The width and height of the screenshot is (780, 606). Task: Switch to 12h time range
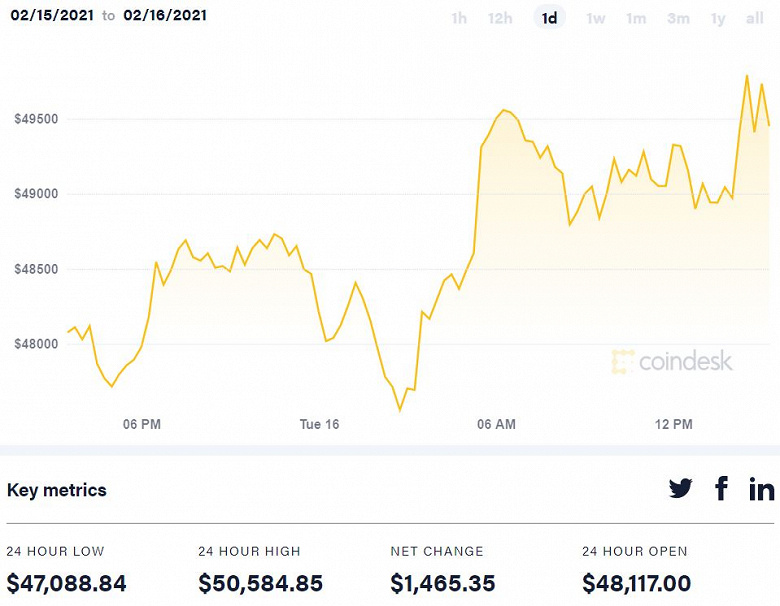pyautogui.click(x=500, y=18)
